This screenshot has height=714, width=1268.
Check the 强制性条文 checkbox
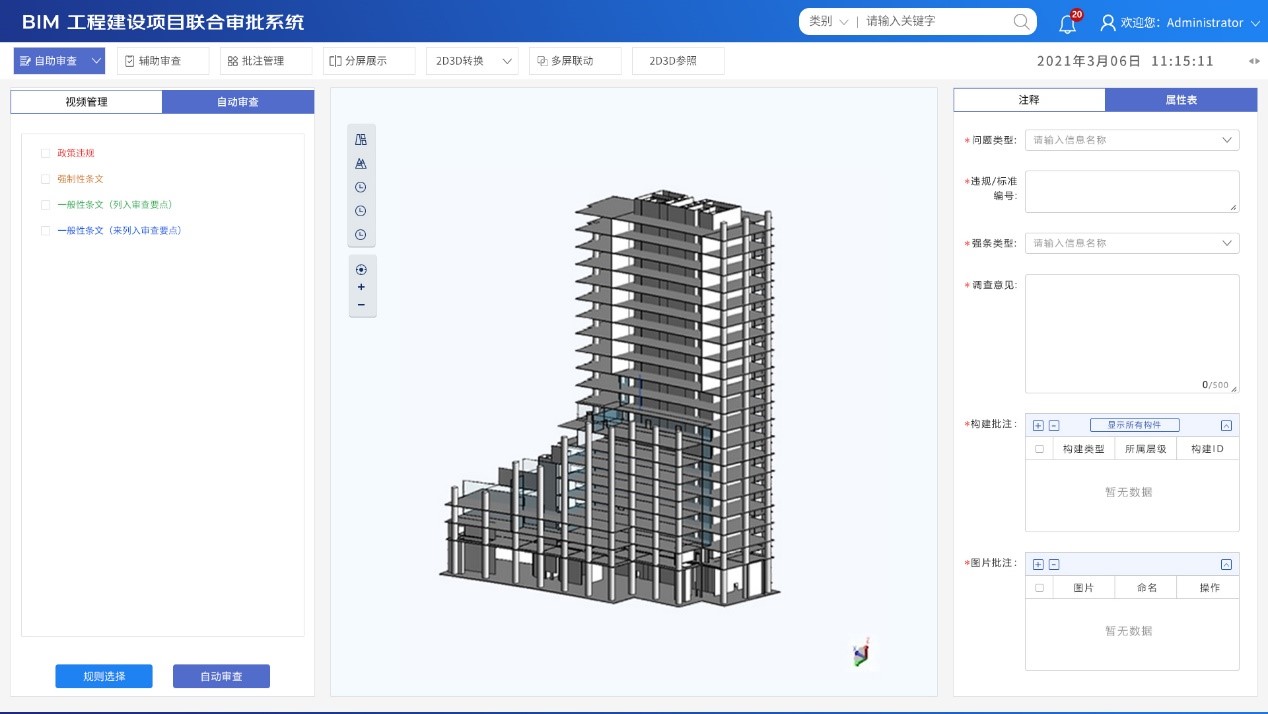45,179
